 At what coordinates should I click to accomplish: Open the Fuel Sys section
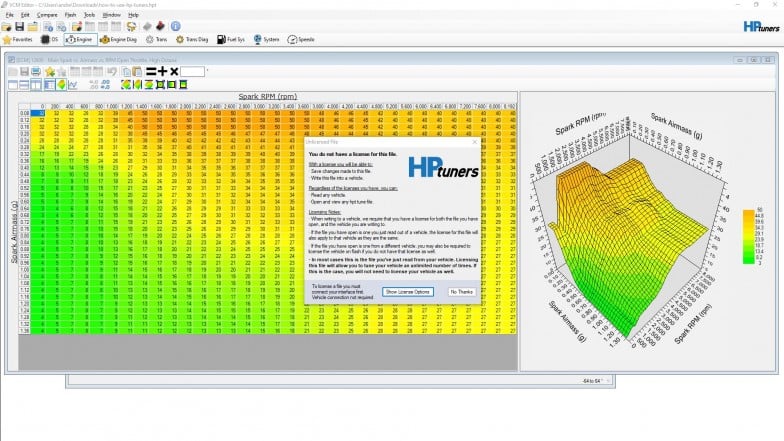click(x=231, y=40)
